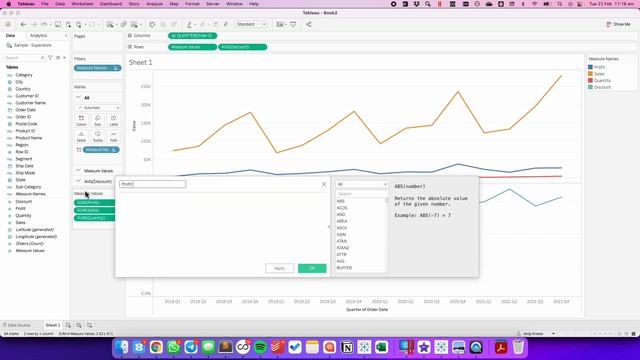The image size is (640, 360).
Task: Select the Measure Names pill in Filters
Action: pyautogui.click(x=98, y=68)
